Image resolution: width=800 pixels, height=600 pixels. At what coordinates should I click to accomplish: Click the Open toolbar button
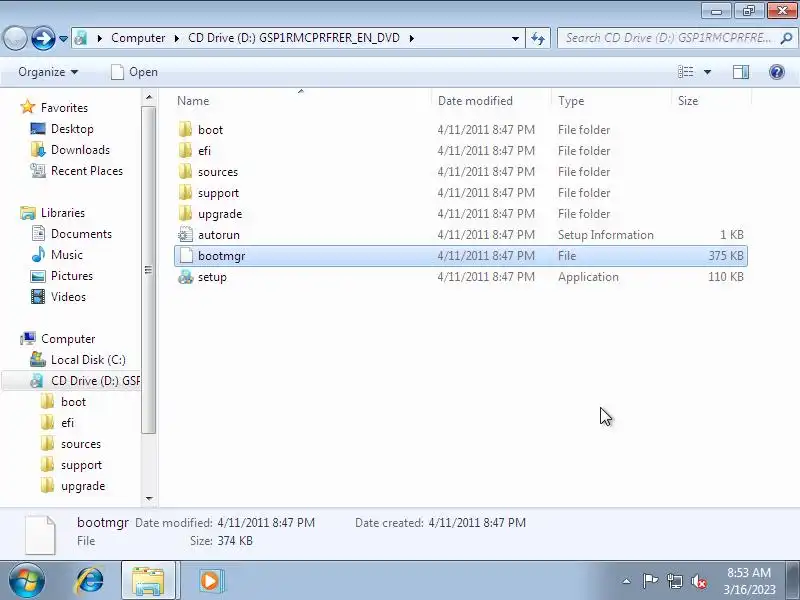[x=134, y=72]
